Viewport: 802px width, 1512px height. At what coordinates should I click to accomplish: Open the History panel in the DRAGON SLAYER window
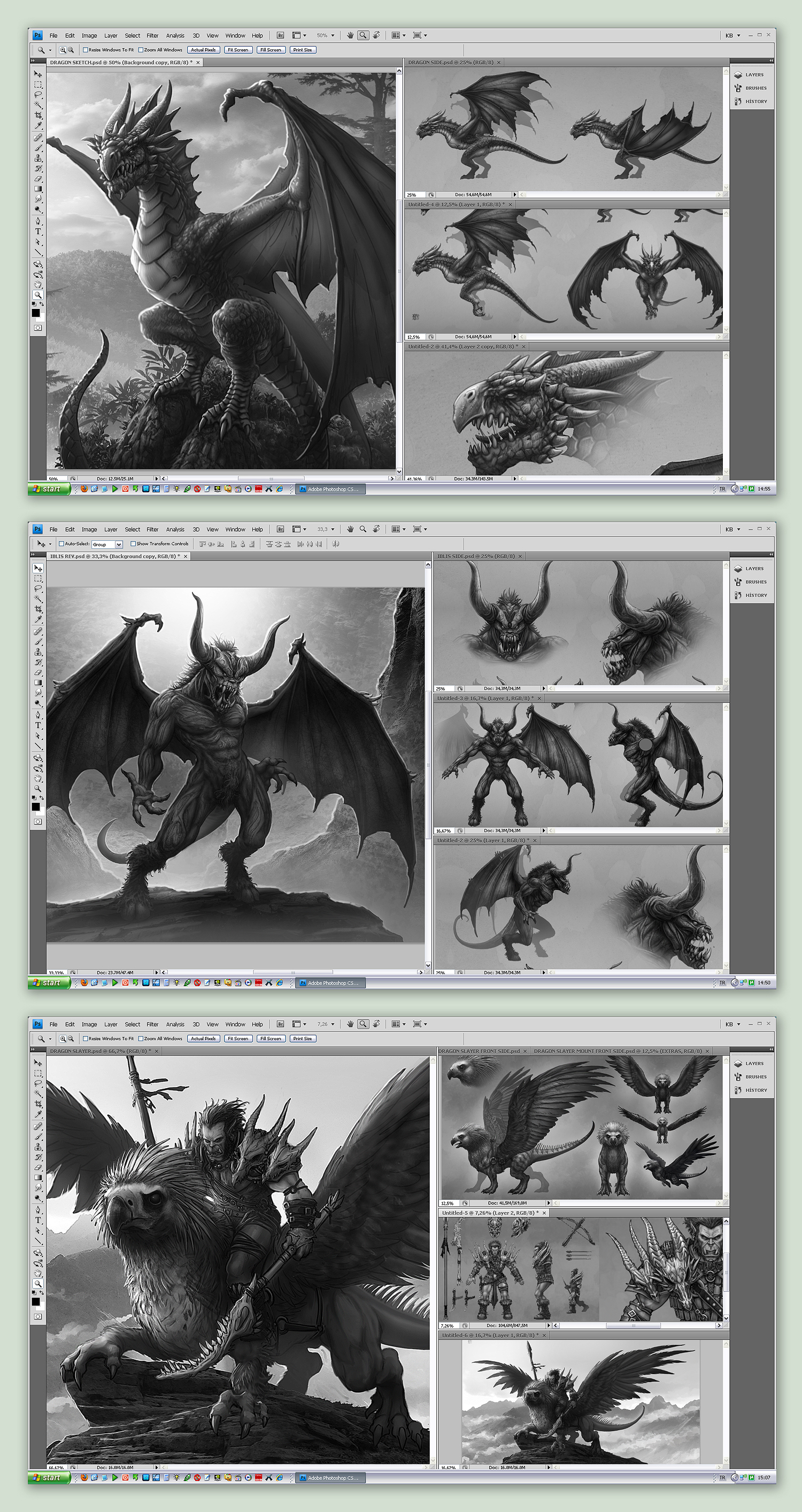750,1090
